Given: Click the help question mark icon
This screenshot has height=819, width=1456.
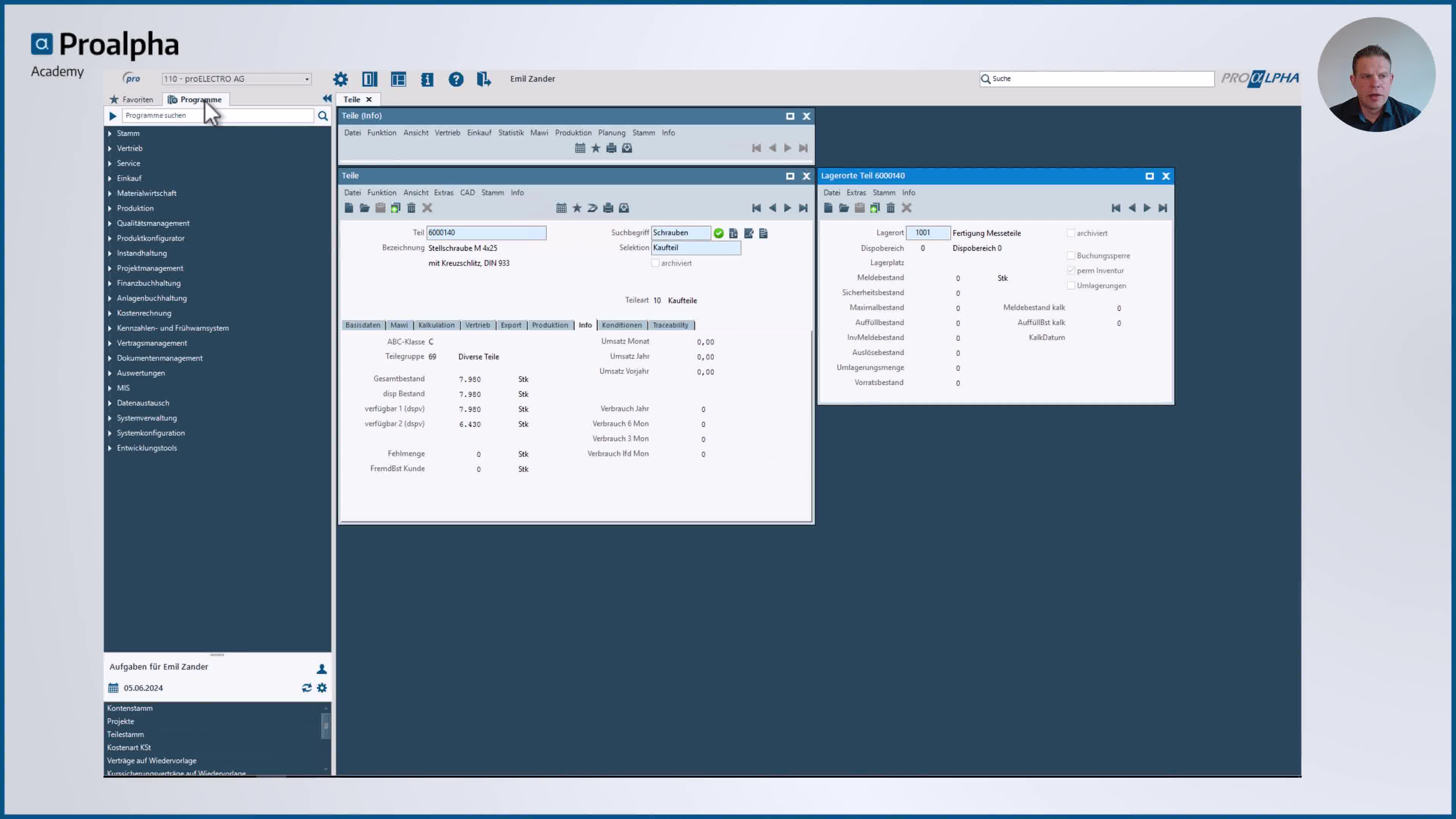Looking at the screenshot, I should click(x=455, y=79).
